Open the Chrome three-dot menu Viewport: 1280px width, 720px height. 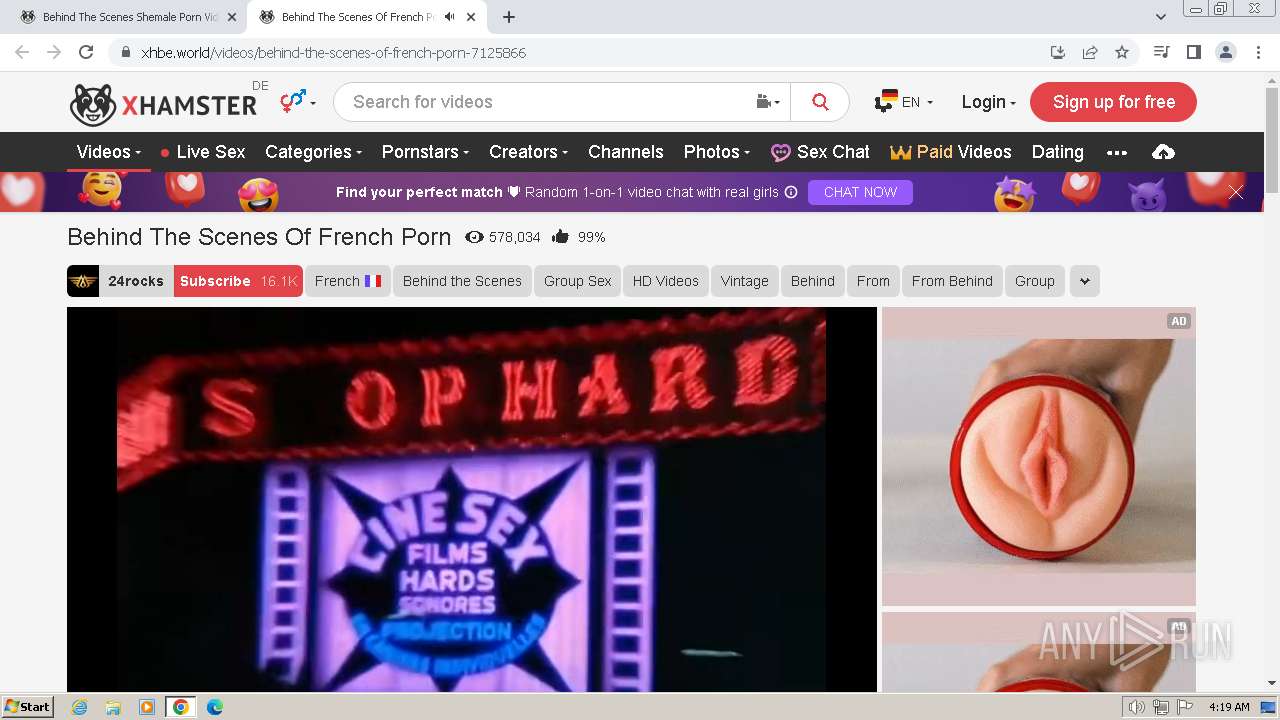(1258, 52)
